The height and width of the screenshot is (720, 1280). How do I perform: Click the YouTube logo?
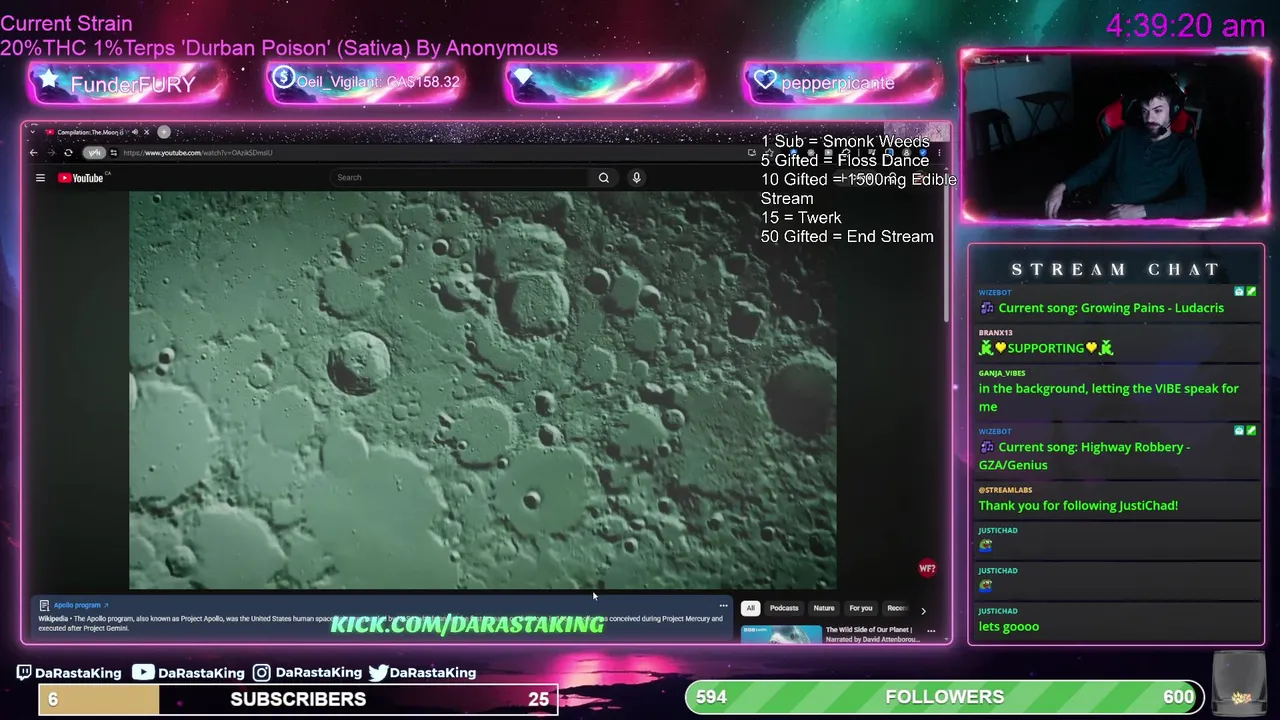tap(83, 178)
